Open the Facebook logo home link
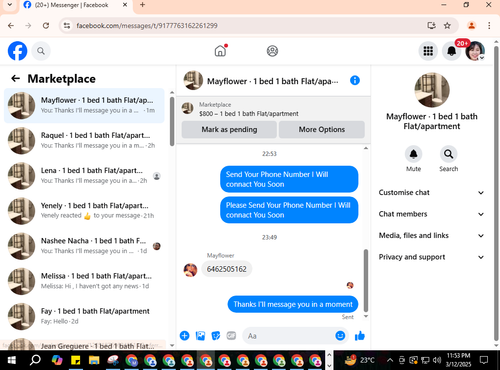The width and height of the screenshot is (500, 370). tap(17, 51)
